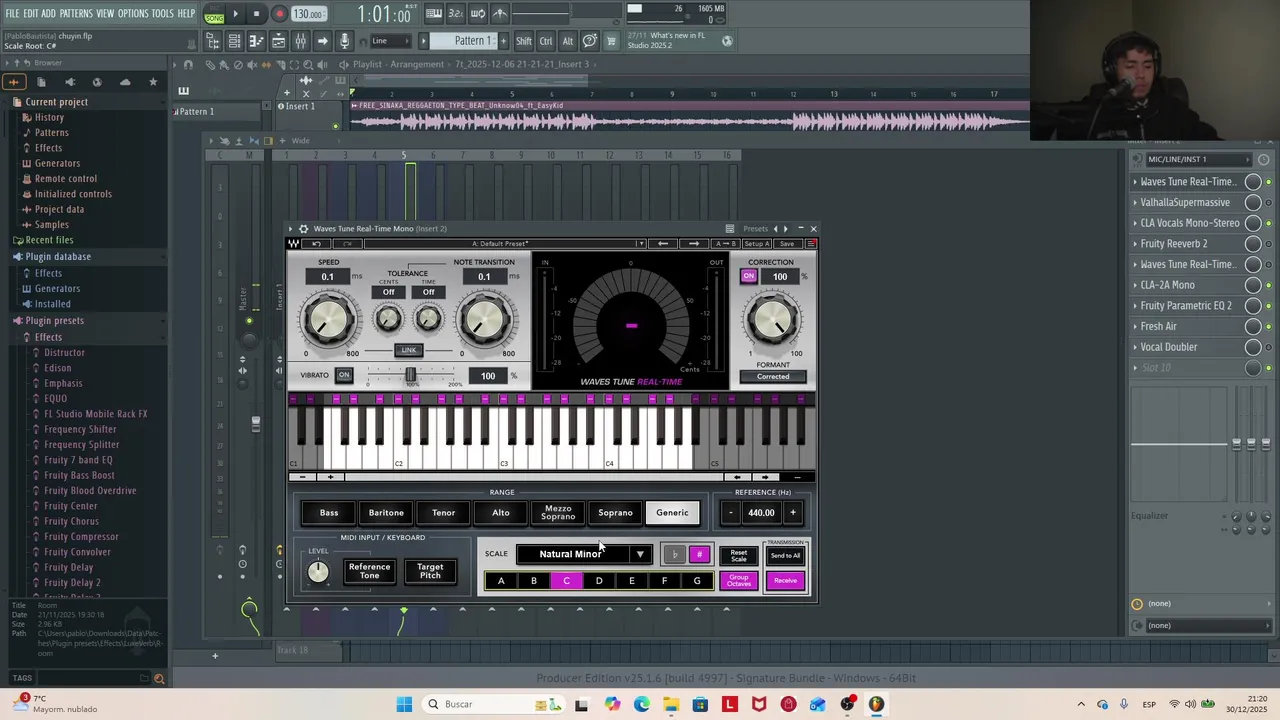The height and width of the screenshot is (720, 1280).
Task: Select the Soprano range button
Action: 615,513
